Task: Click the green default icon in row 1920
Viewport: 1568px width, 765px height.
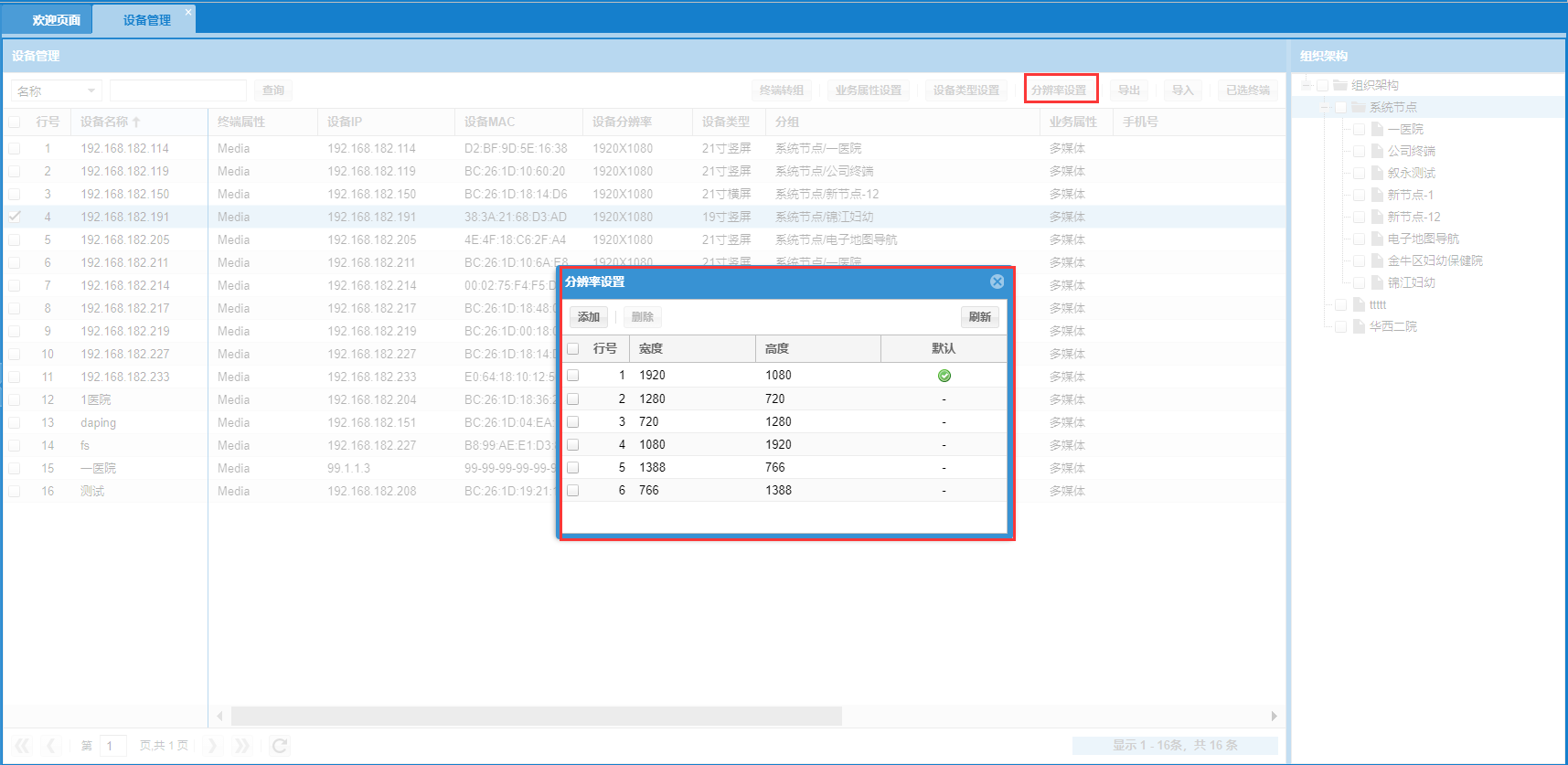Action: (x=944, y=376)
